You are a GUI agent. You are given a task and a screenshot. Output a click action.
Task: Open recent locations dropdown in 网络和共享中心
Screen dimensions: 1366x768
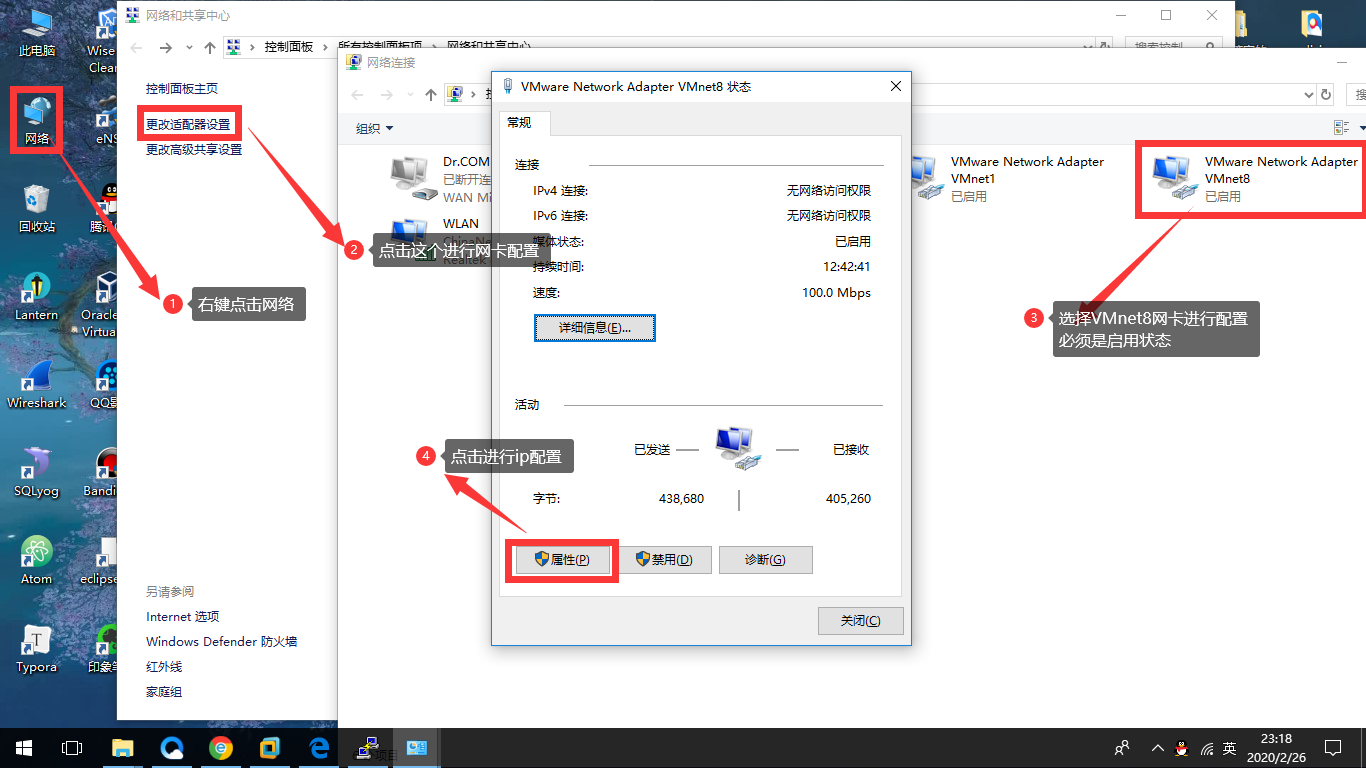(189, 47)
